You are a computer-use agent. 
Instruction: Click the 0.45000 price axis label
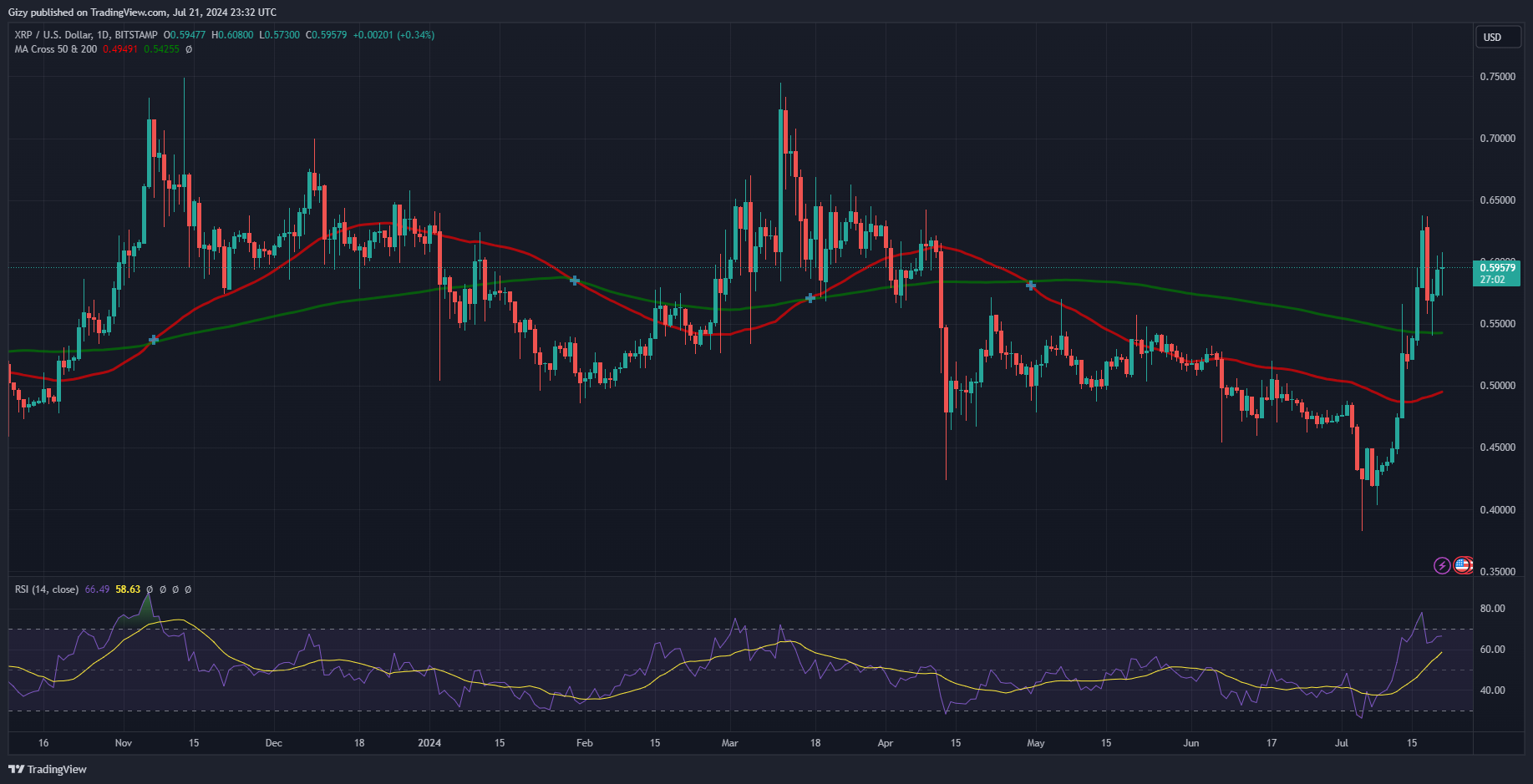(x=1498, y=448)
